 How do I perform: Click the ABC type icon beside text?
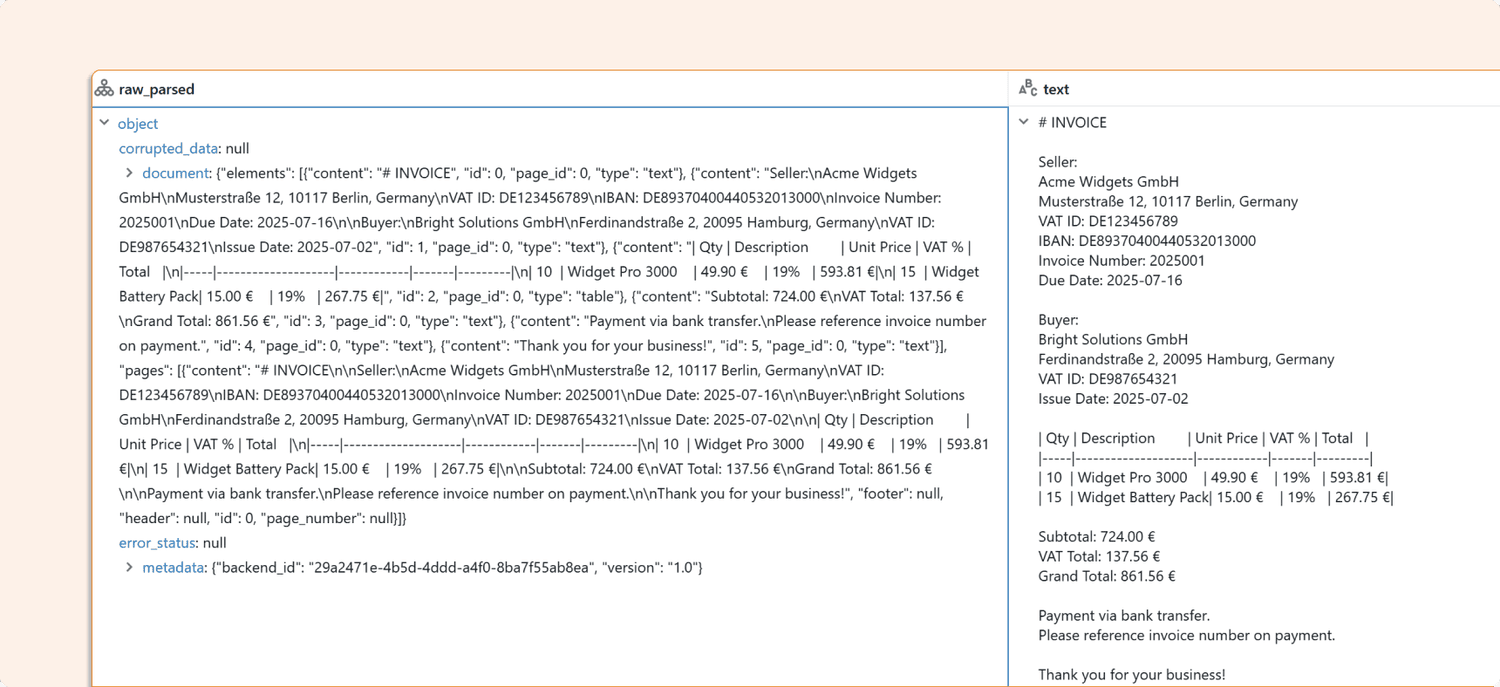pyautogui.click(x=1029, y=88)
